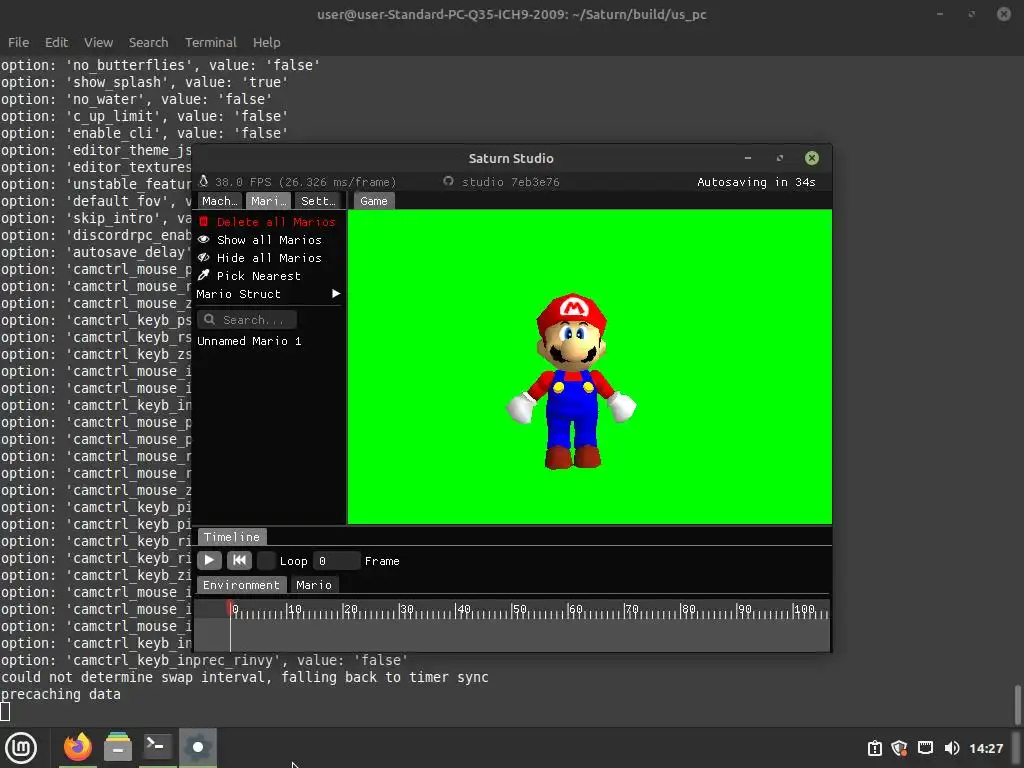Expand the Mario Struct submenu arrow
Image resolution: width=1024 pixels, height=768 pixels.
point(336,294)
